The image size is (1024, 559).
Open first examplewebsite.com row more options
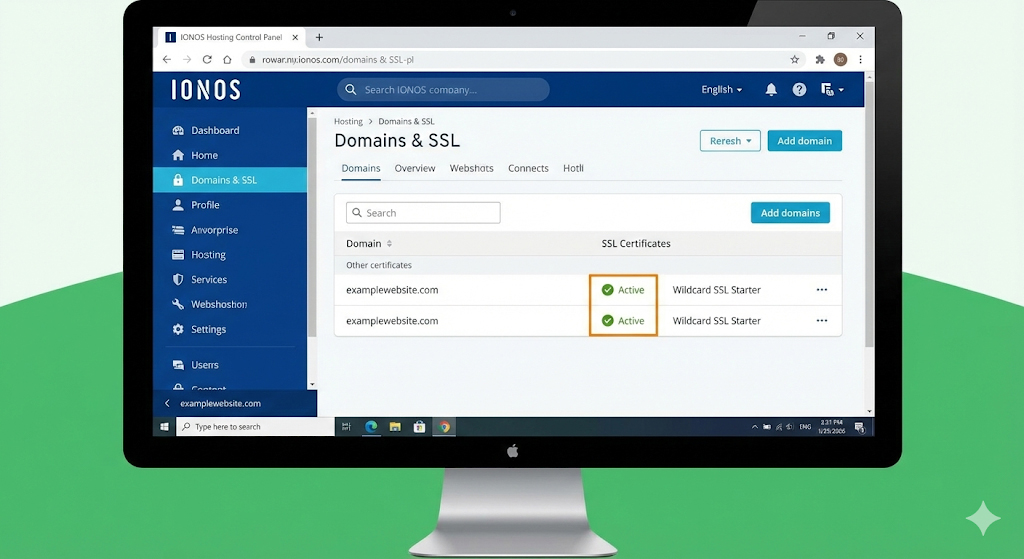point(822,289)
